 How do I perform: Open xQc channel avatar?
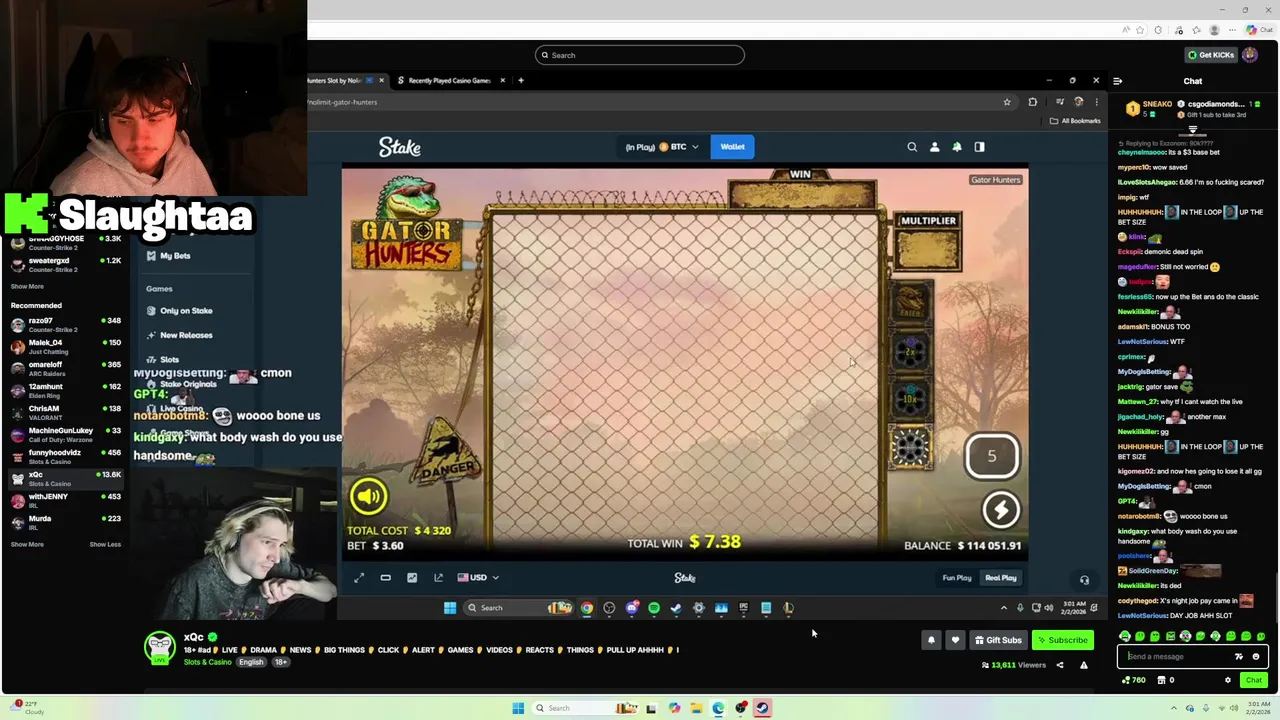tap(159, 649)
